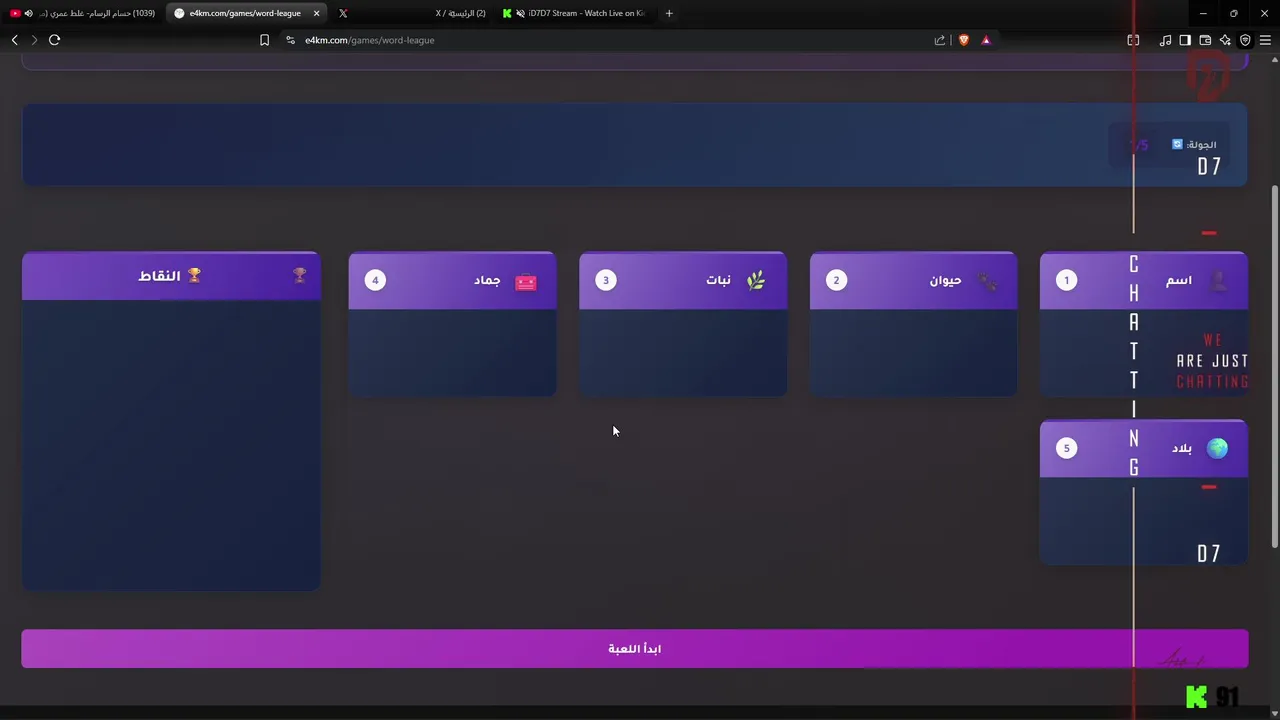Switch to the YouTube حسام الرسام tab

84,13
